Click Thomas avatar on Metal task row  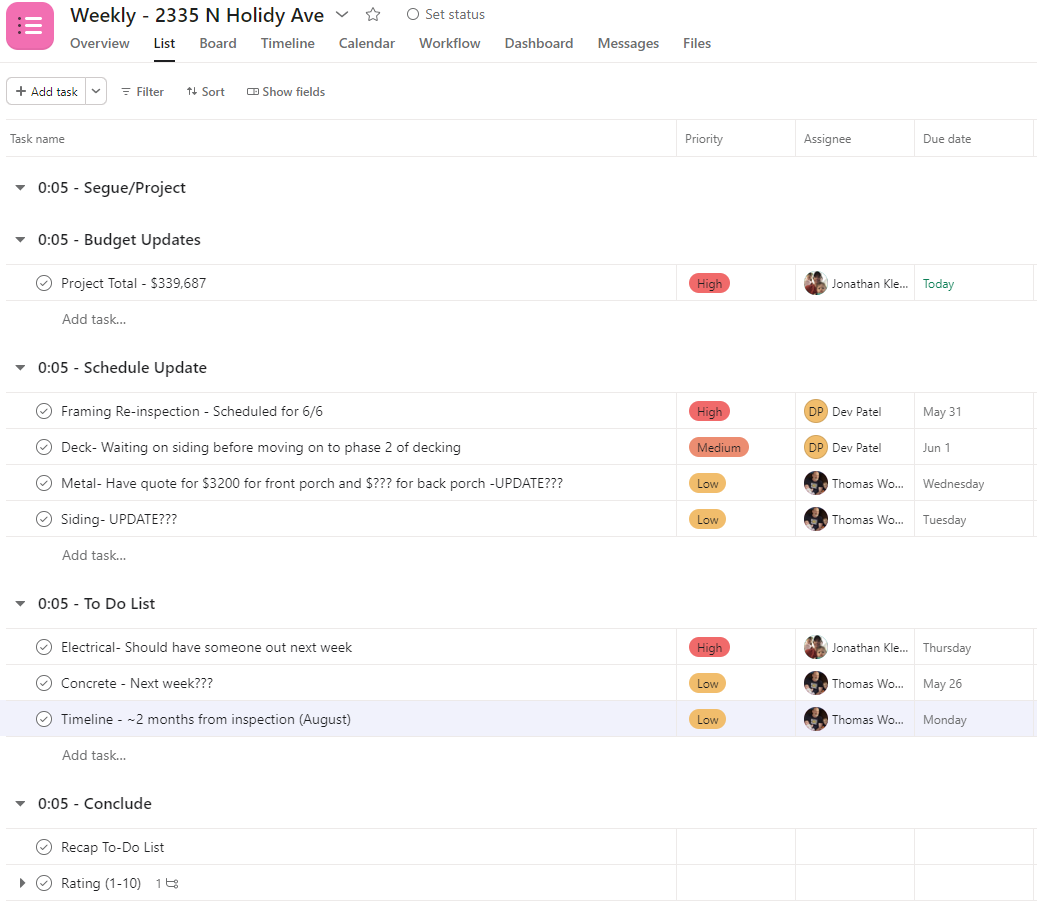coord(815,483)
